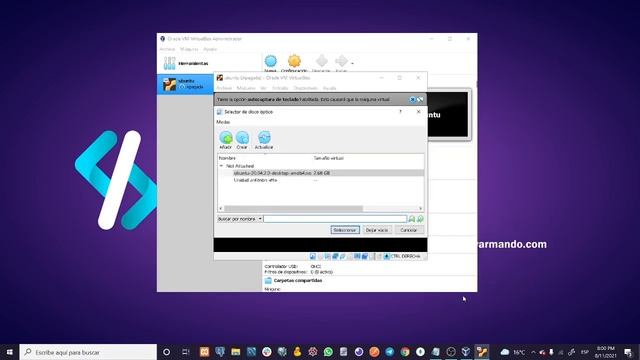Select Herramientas in the Administrador sidebar
Viewport: 640px width, 360px height.
(x=209, y=63)
